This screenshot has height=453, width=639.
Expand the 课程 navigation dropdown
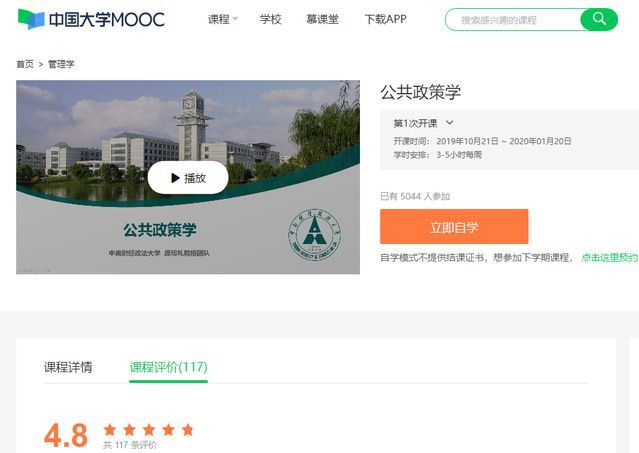222,19
